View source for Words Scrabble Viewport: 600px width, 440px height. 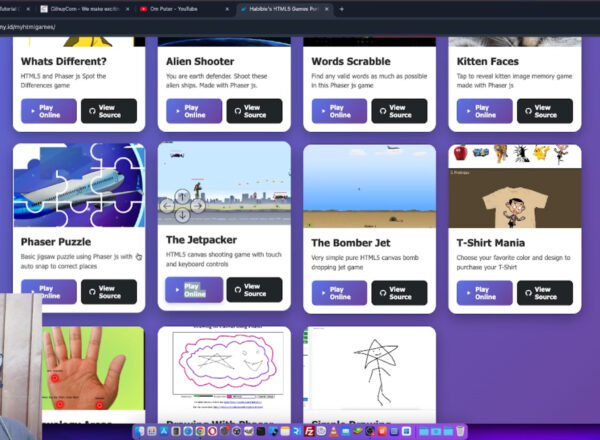(x=399, y=110)
